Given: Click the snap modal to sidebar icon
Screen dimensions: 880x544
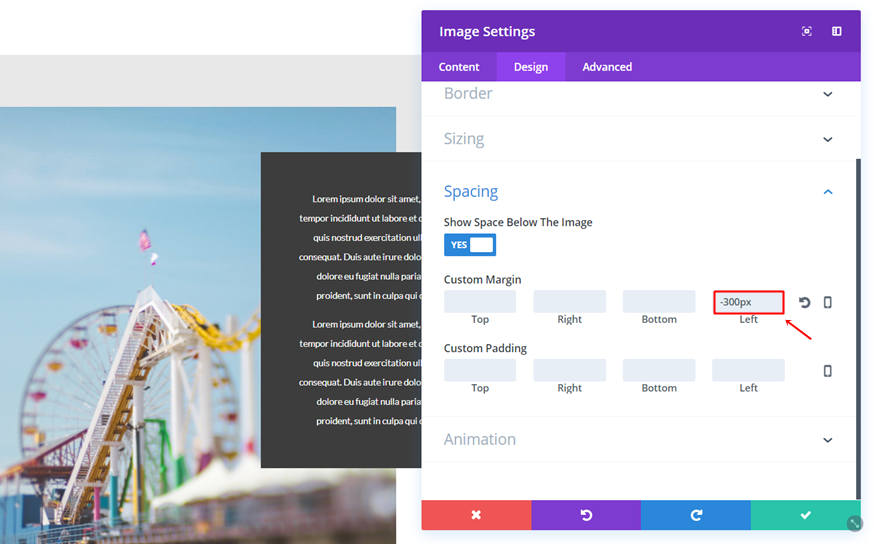Looking at the screenshot, I should pos(836,31).
